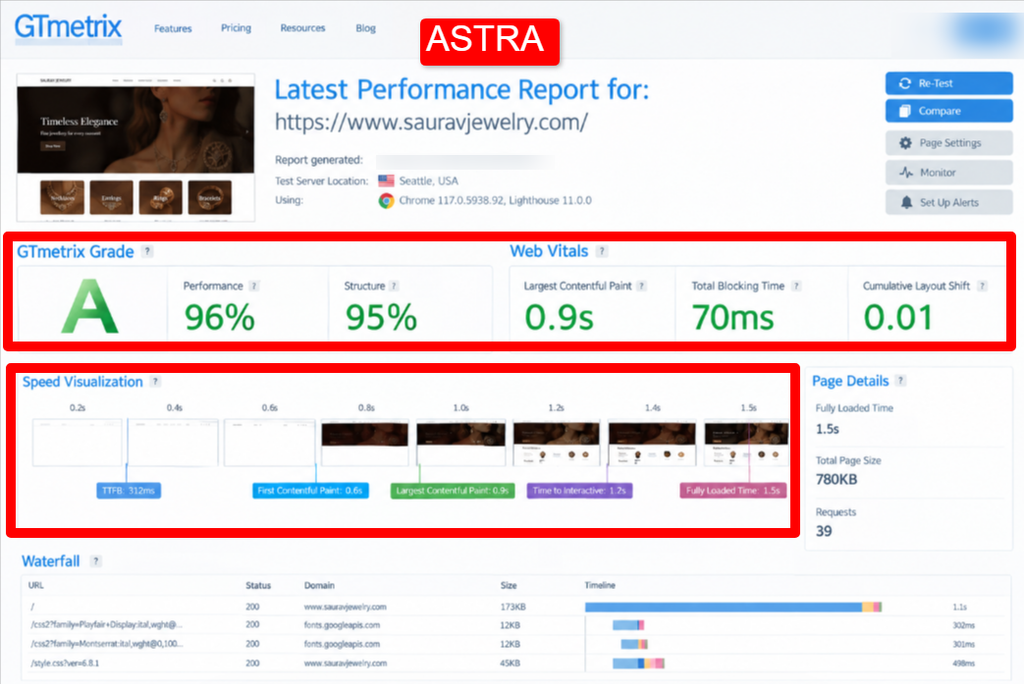Click the Set Up Alerts button
This screenshot has width=1024, height=684.
point(948,203)
